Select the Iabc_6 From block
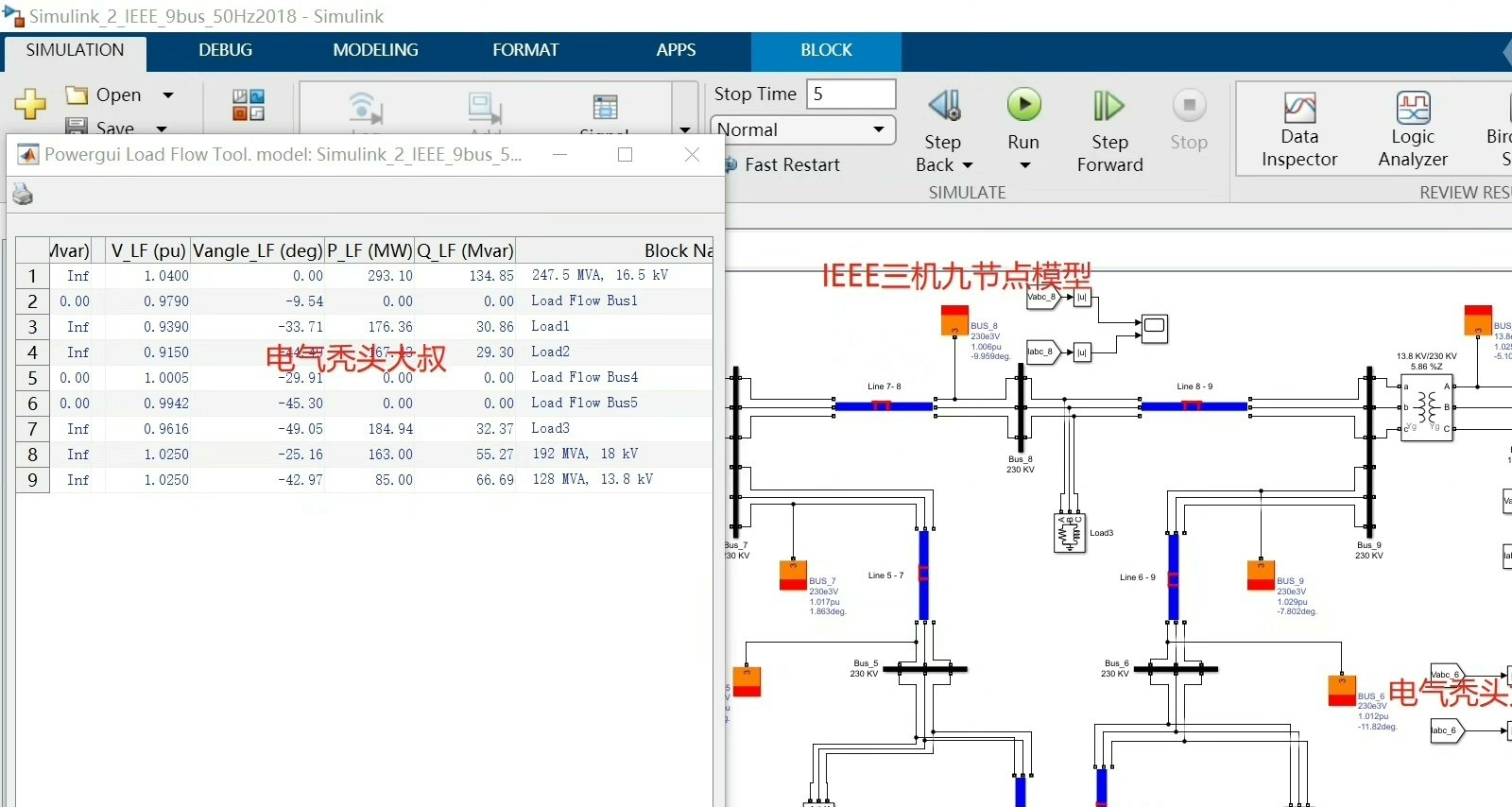The image size is (1512, 807). point(1446,730)
